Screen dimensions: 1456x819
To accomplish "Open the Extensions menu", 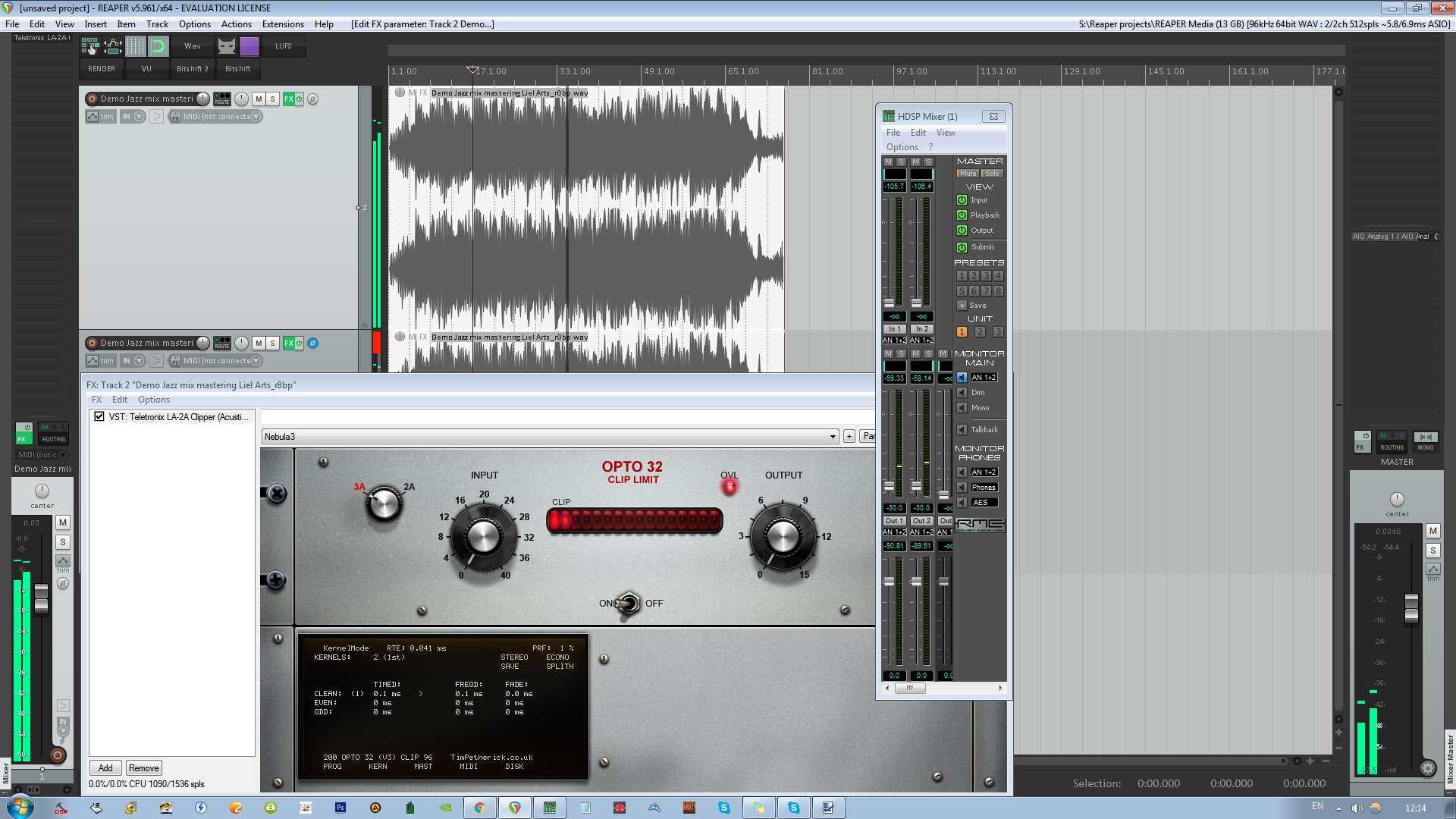I will tap(282, 24).
